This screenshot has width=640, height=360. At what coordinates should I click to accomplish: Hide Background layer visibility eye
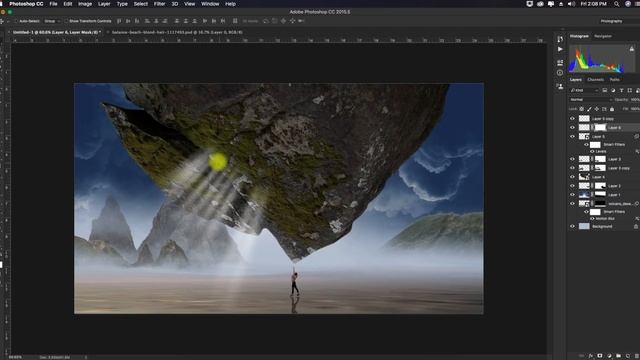coord(572,226)
